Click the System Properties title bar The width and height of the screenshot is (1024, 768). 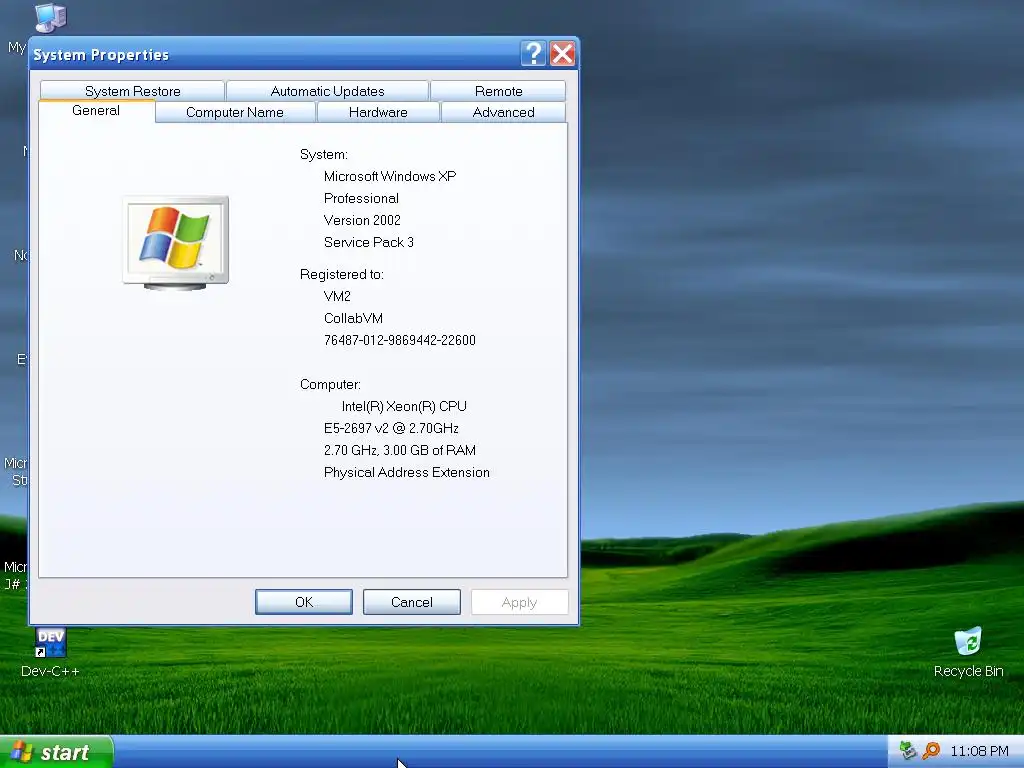tap(274, 54)
